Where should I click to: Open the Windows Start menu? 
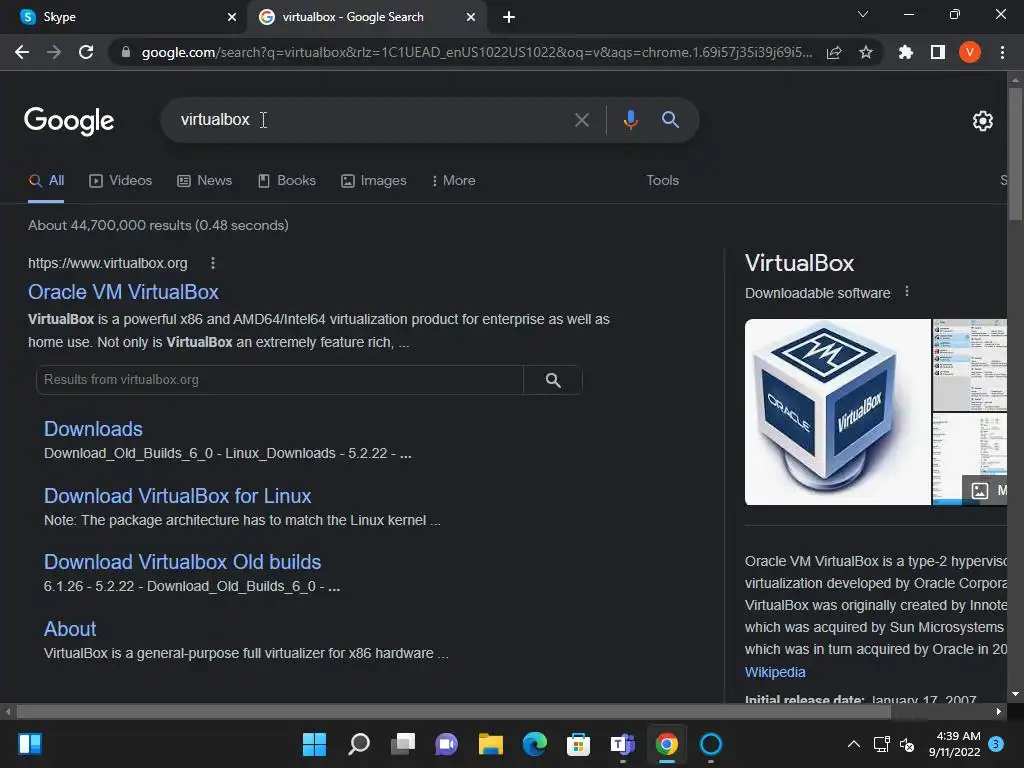[x=314, y=744]
